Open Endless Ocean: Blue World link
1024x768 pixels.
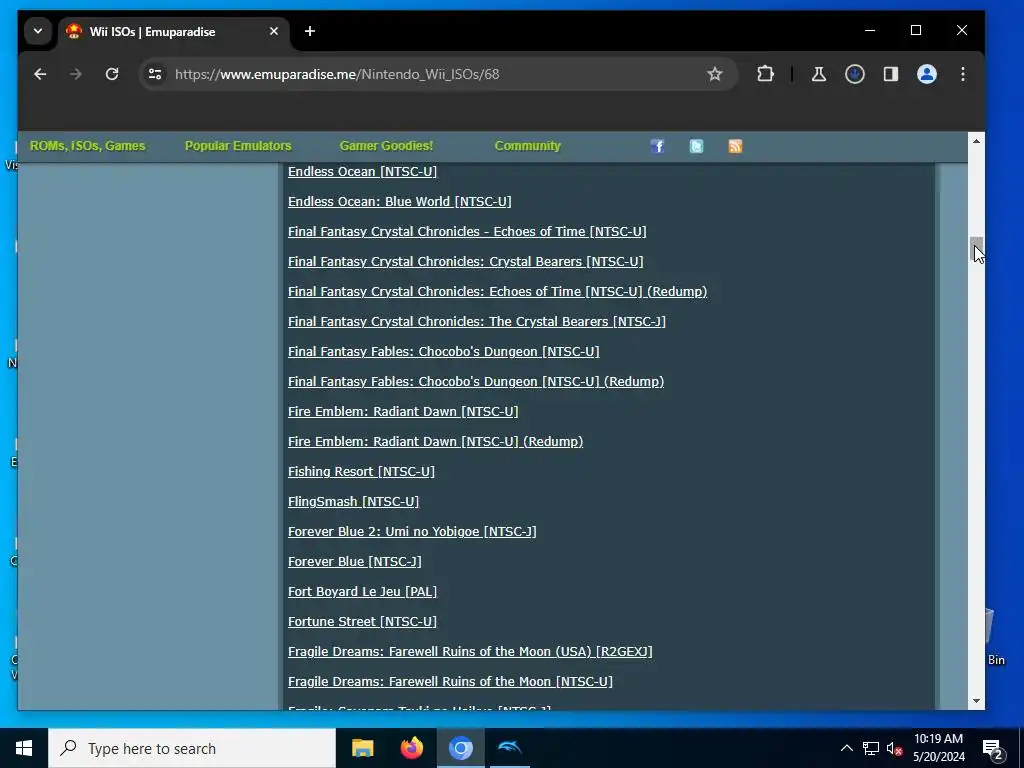(x=400, y=202)
